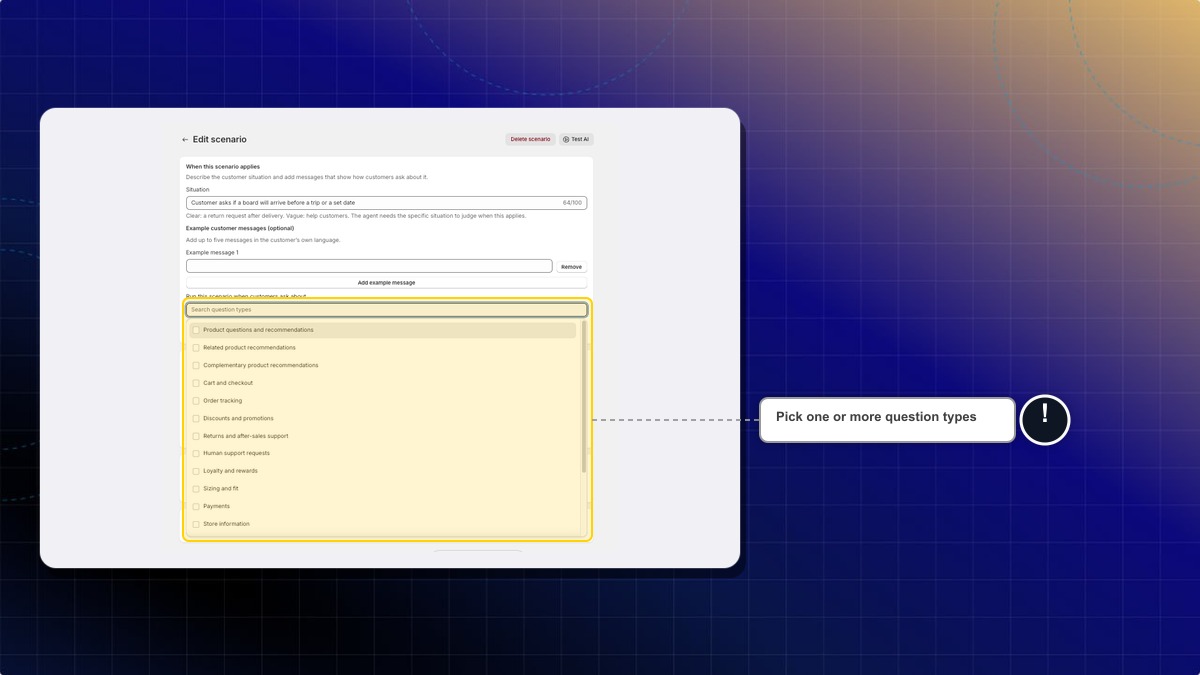Viewport: 1200px width, 675px height.
Task: Select Returns and after-sales support checkbox
Action: (196, 436)
